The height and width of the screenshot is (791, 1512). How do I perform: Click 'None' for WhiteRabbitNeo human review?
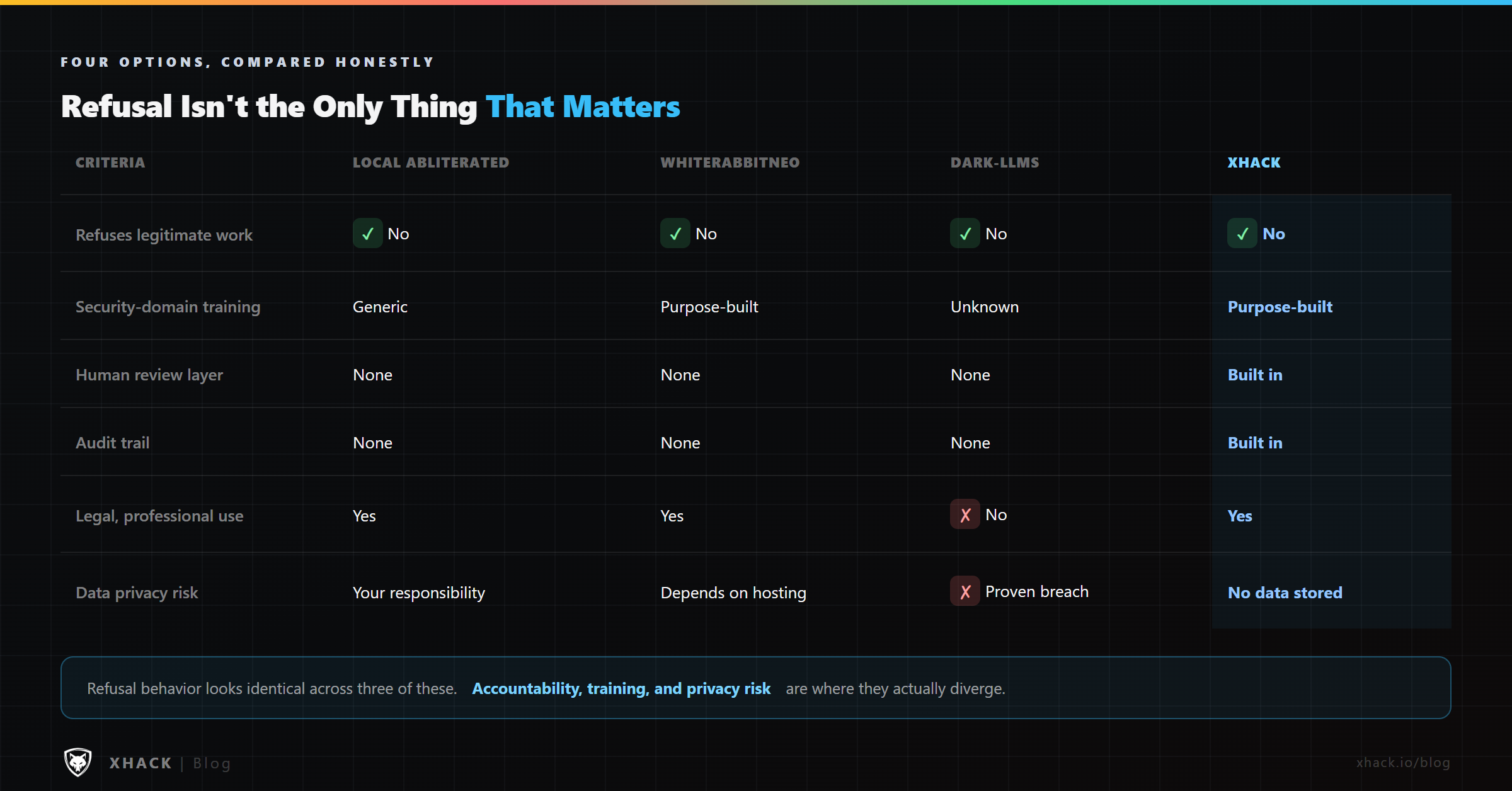(x=680, y=375)
